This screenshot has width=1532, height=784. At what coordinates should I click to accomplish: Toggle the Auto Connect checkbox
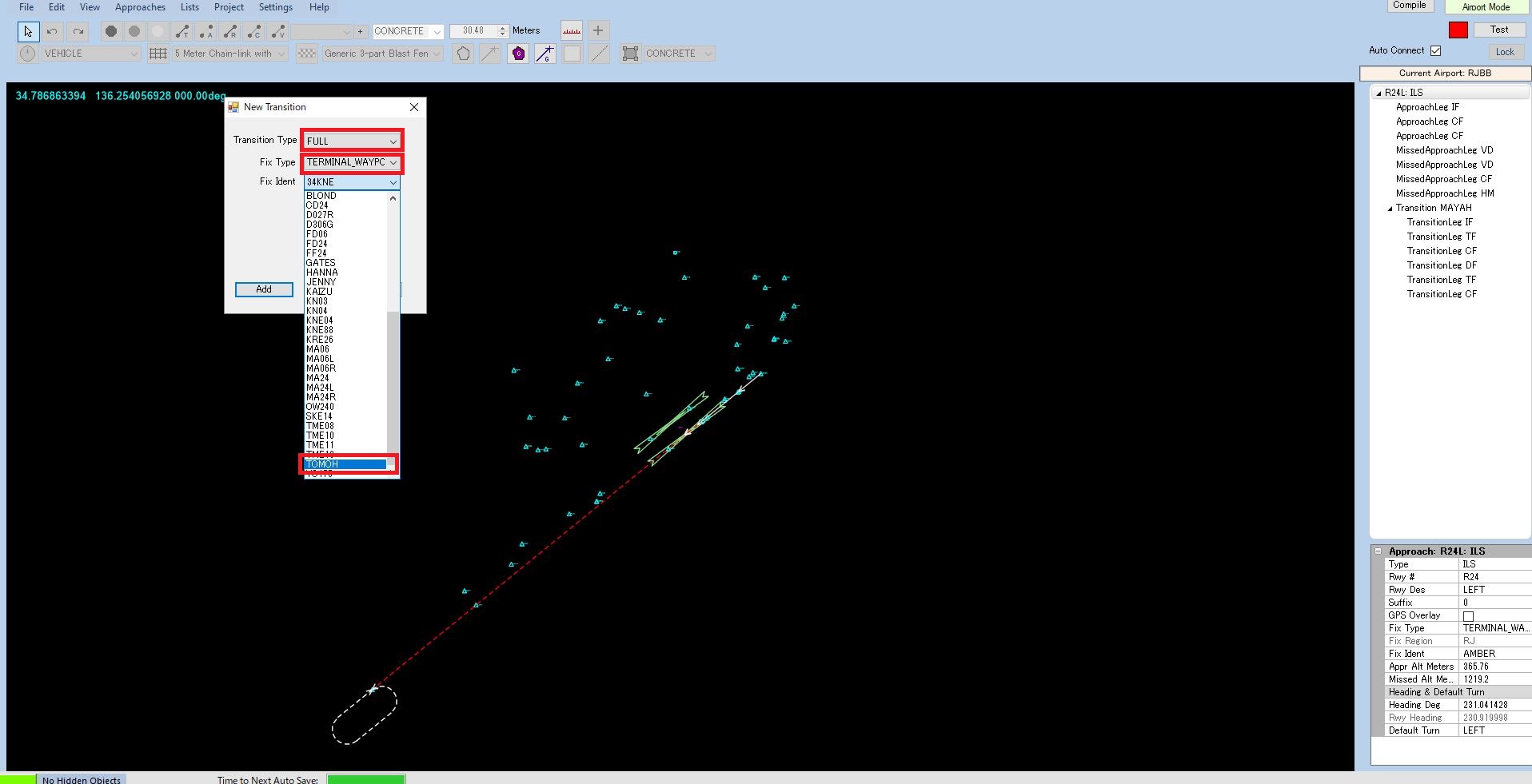(1436, 50)
